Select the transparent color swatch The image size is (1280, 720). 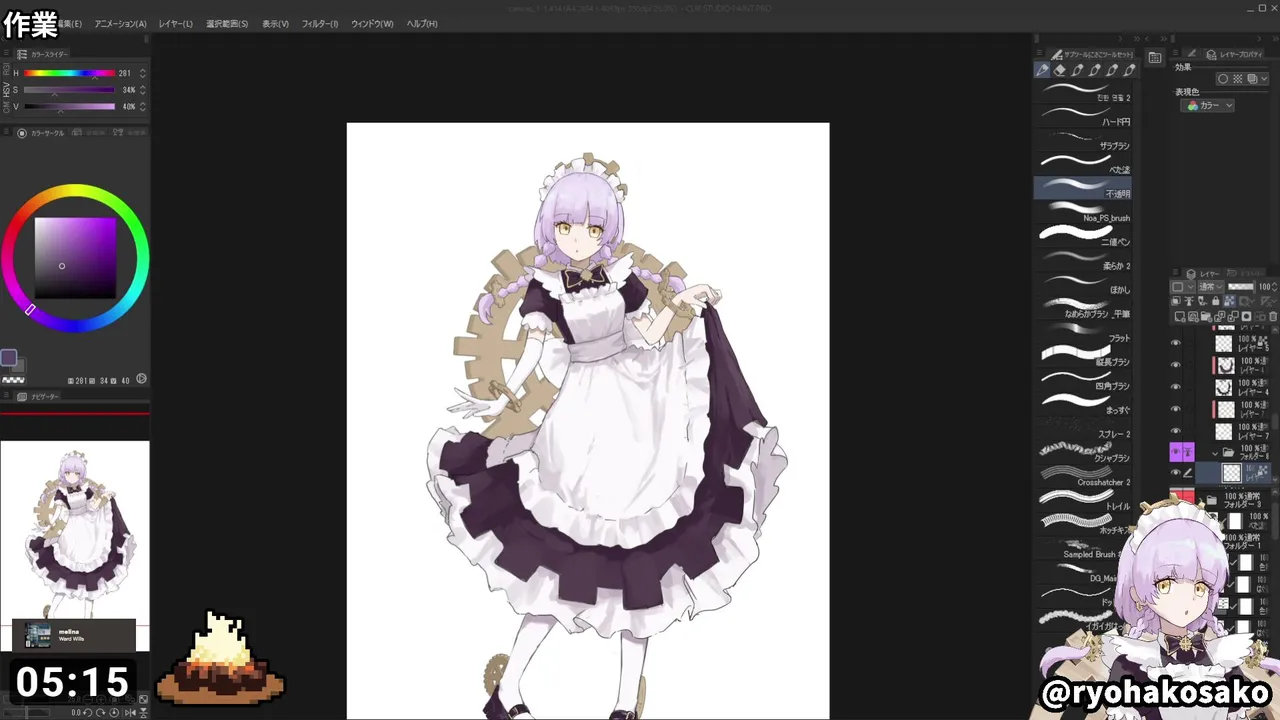pyautogui.click(x=13, y=380)
